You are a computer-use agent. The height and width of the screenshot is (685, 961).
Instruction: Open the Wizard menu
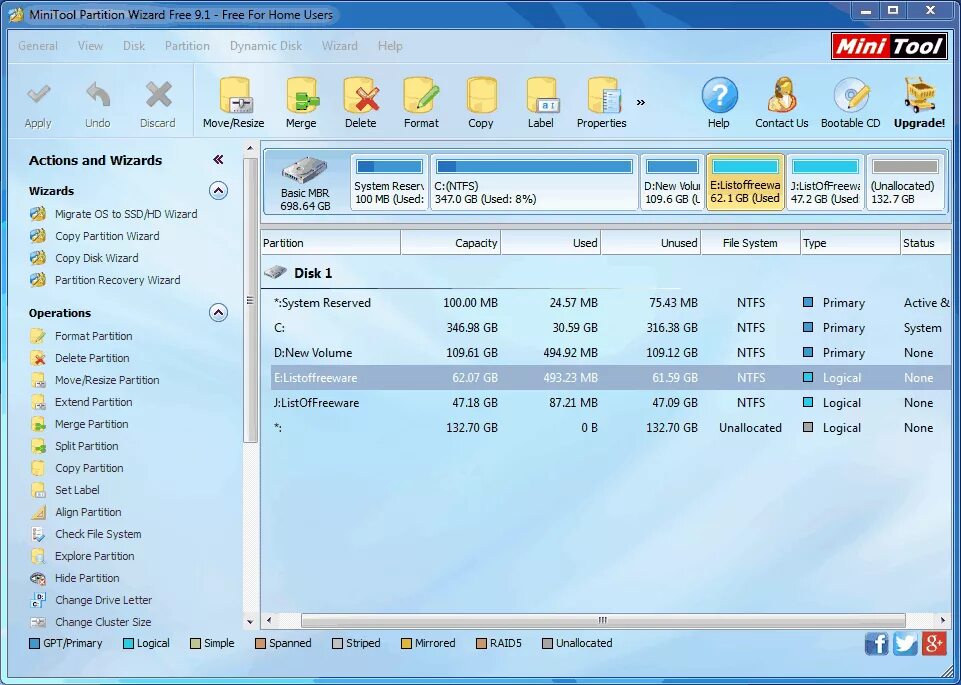click(x=340, y=46)
